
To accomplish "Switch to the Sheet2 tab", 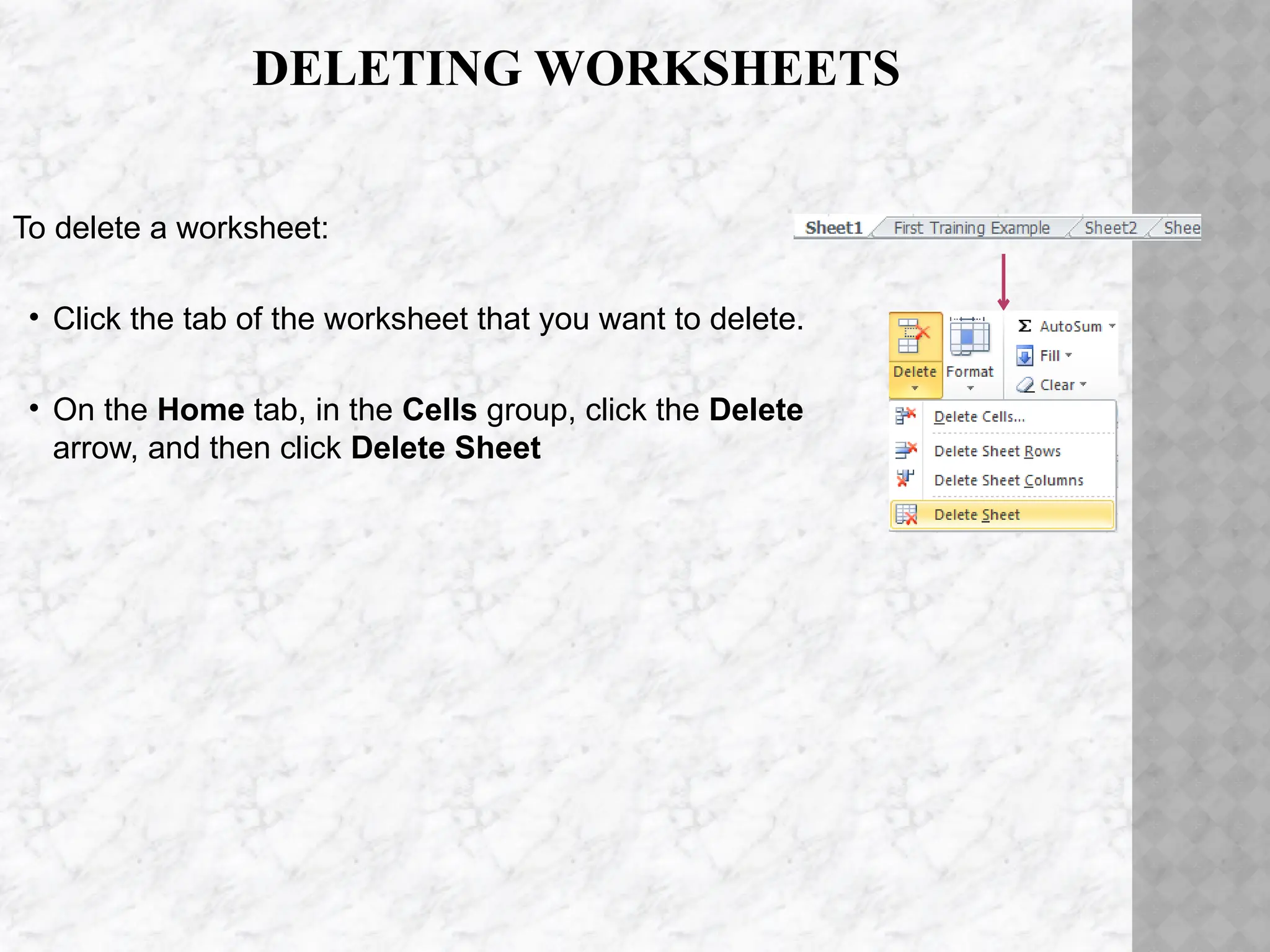I will [1110, 228].
